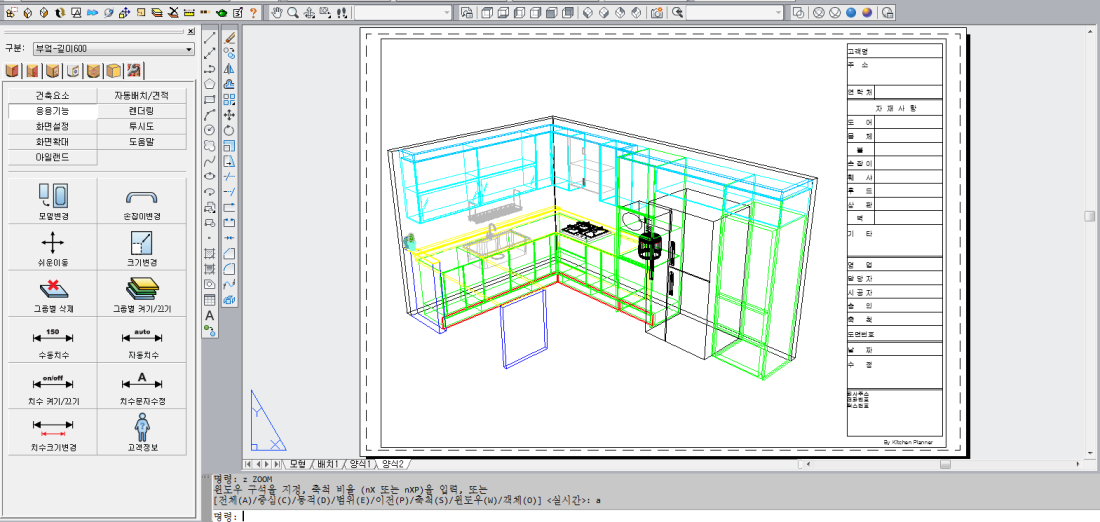1100x522 pixels.
Task: Open the Help question mark icon
Action: [253, 12]
